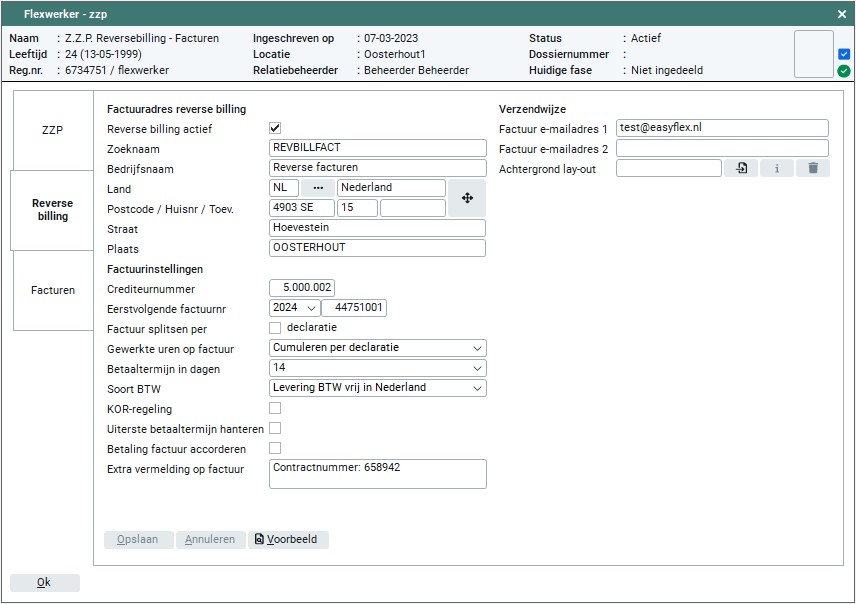The width and height of the screenshot is (856, 604).
Task: Click the green checkmark status icon
Action: [x=844, y=71]
